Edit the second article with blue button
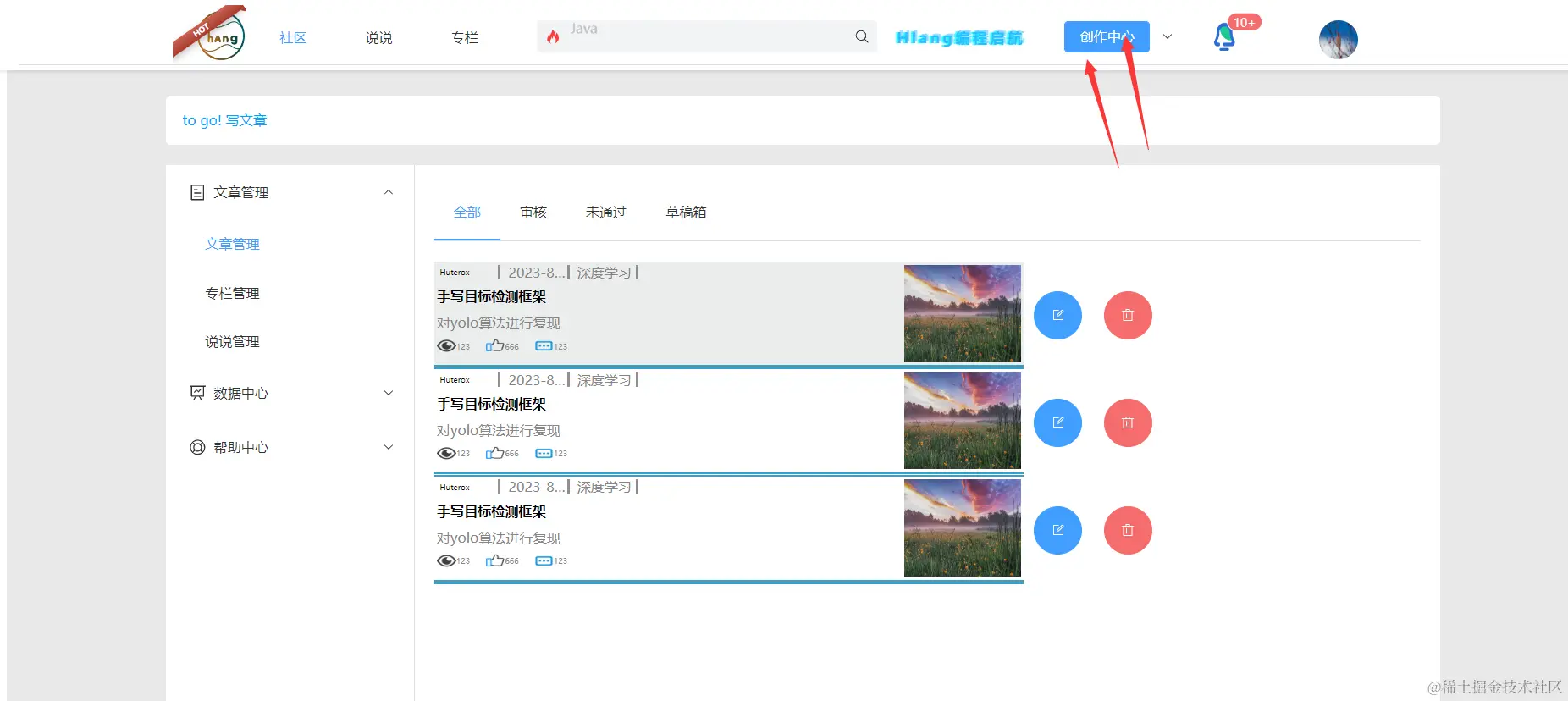Screen dimensions: 1568x701 pyautogui.click(x=1057, y=422)
